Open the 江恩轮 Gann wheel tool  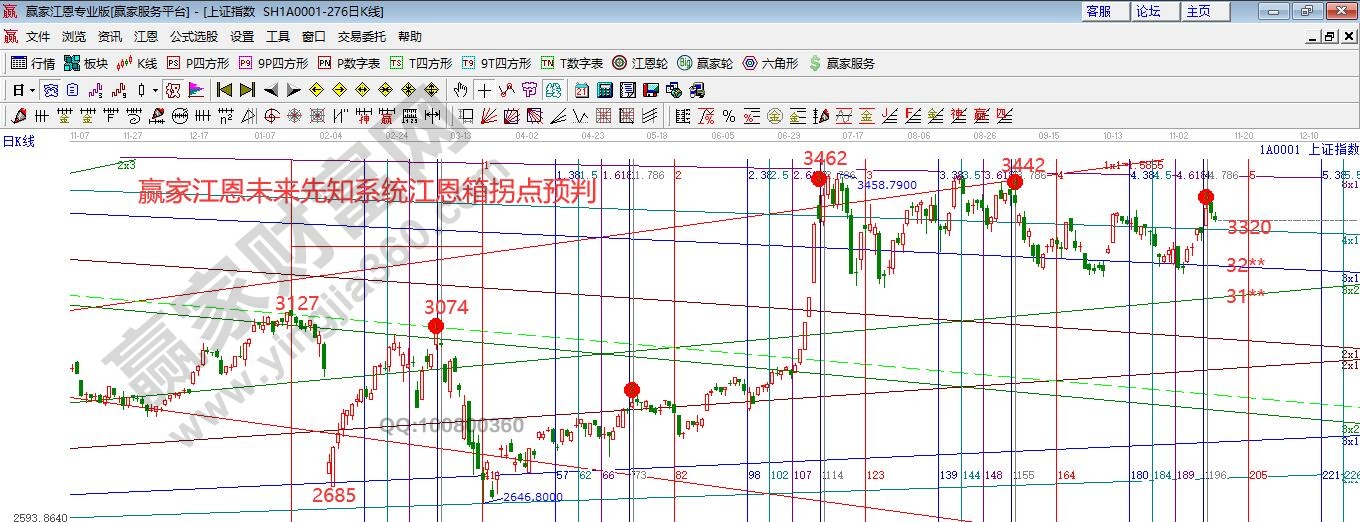click(638, 63)
